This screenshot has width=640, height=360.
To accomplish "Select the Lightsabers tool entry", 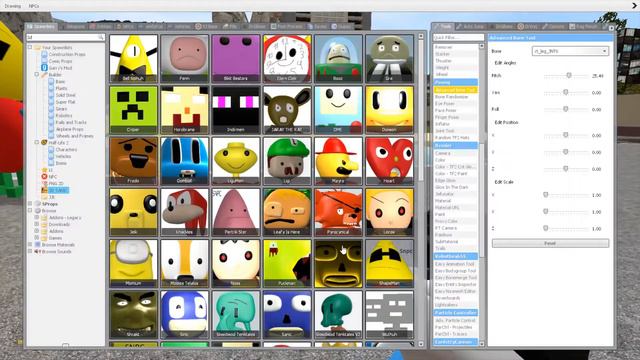I will (456, 305).
